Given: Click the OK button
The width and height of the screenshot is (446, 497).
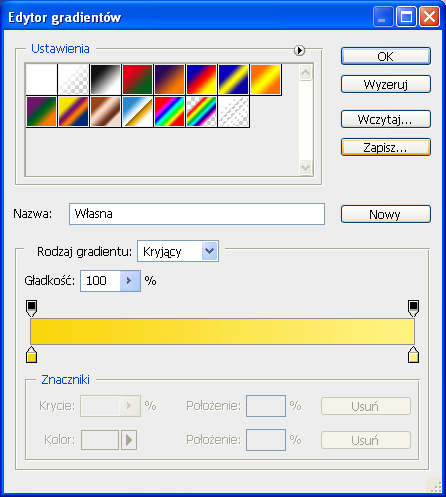Looking at the screenshot, I should (x=386, y=56).
